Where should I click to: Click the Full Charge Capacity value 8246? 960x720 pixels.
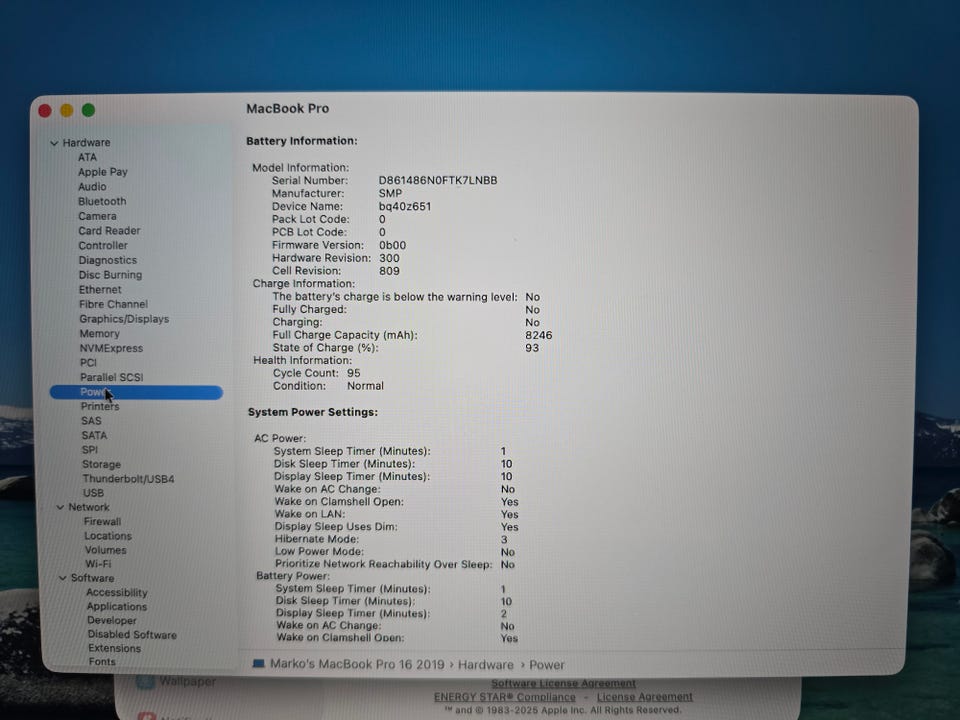539,336
